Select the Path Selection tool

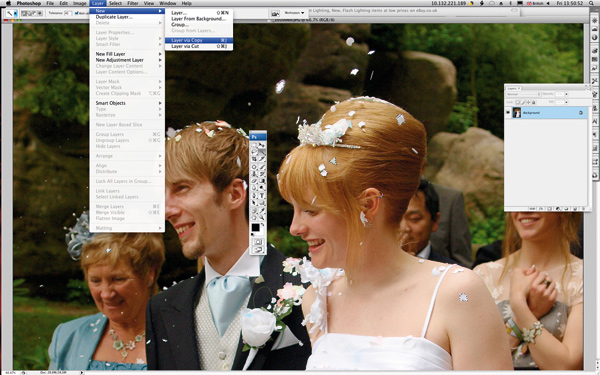[x=254, y=203]
